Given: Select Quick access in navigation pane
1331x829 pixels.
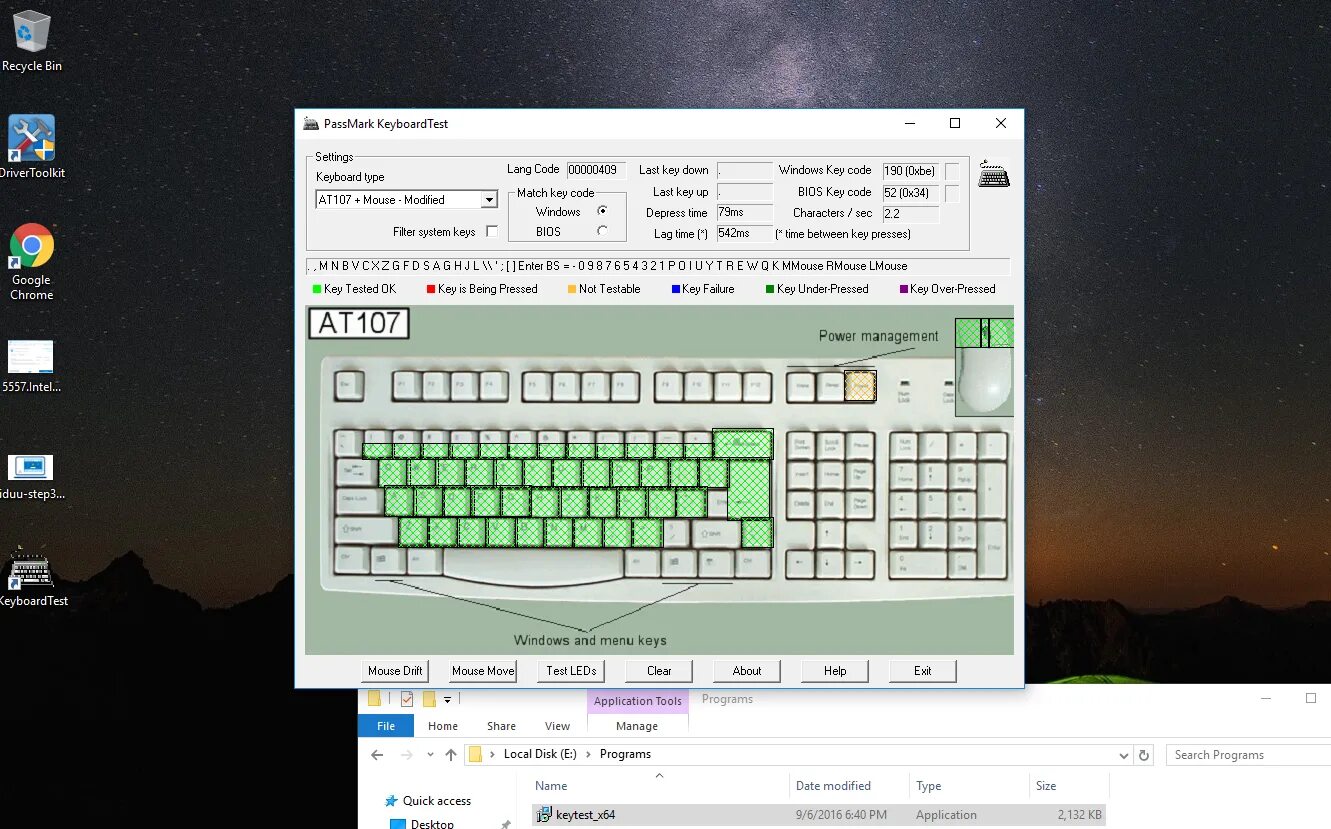Looking at the screenshot, I should click(x=437, y=801).
